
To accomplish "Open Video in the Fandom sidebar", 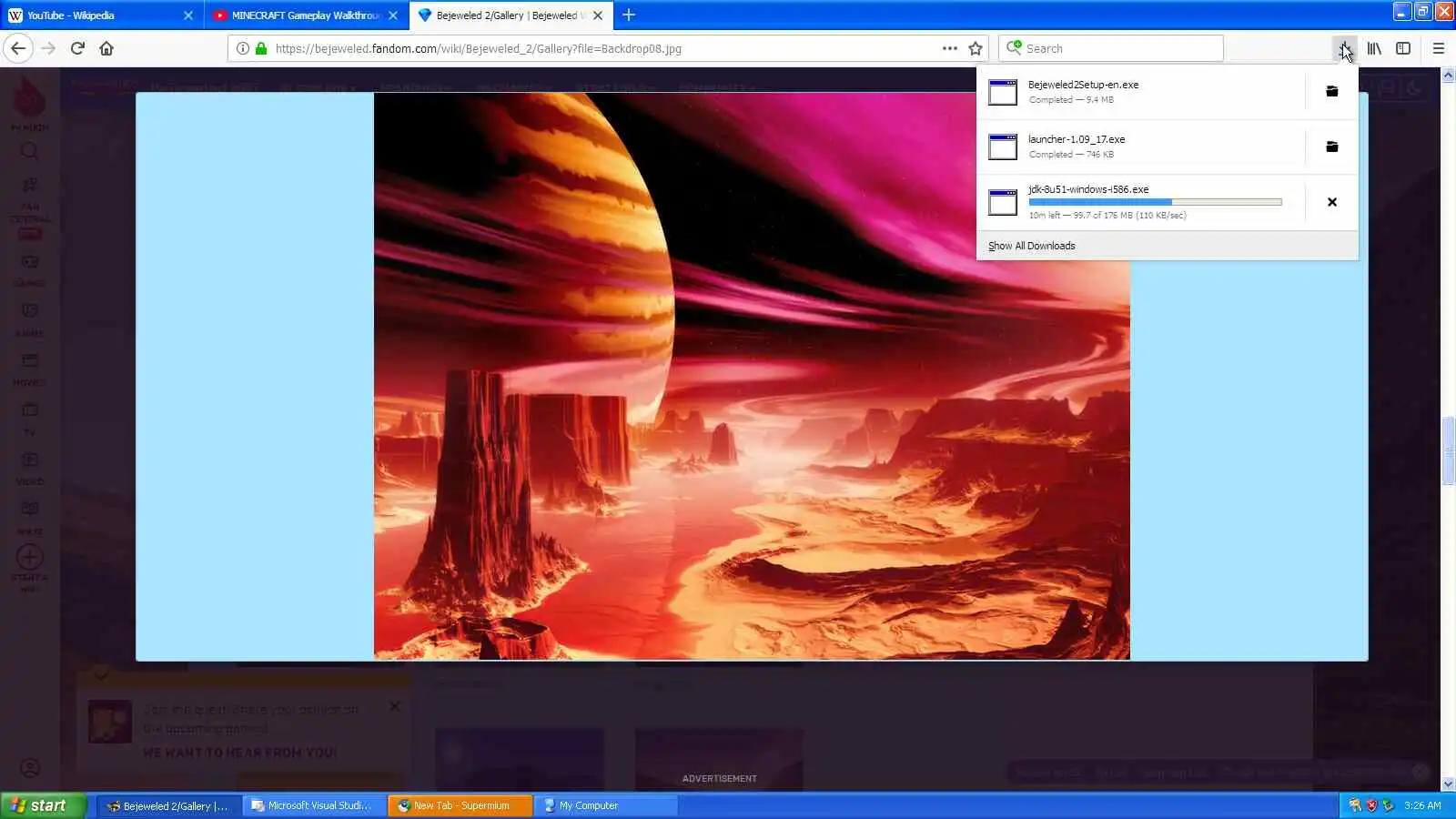I will pos(30,468).
